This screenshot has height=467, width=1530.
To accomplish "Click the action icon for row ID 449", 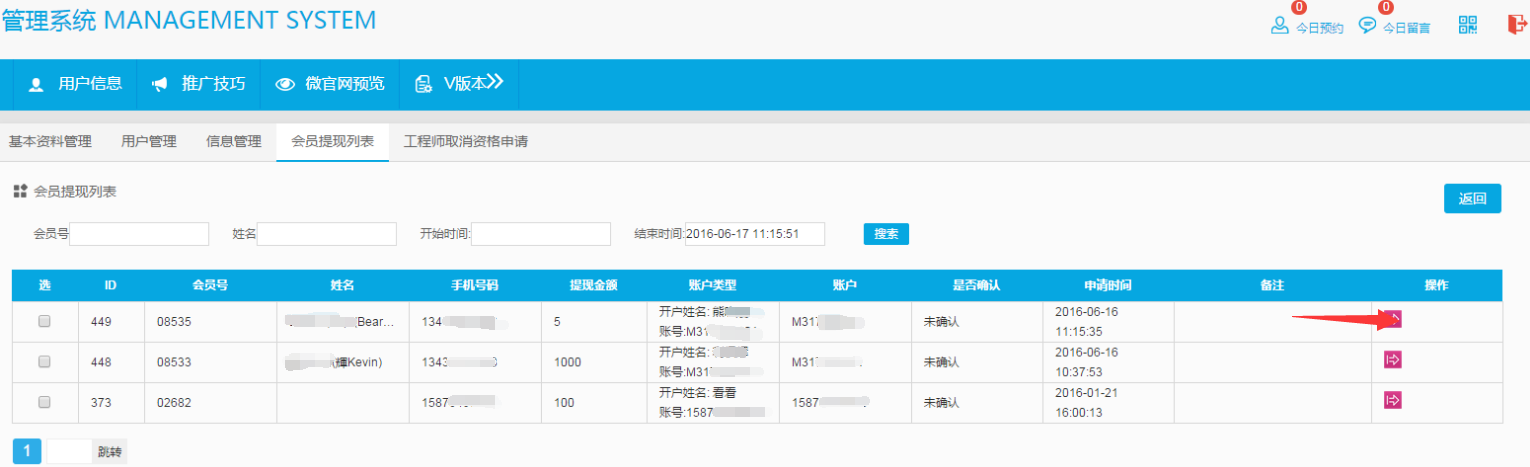I will click(1392, 320).
